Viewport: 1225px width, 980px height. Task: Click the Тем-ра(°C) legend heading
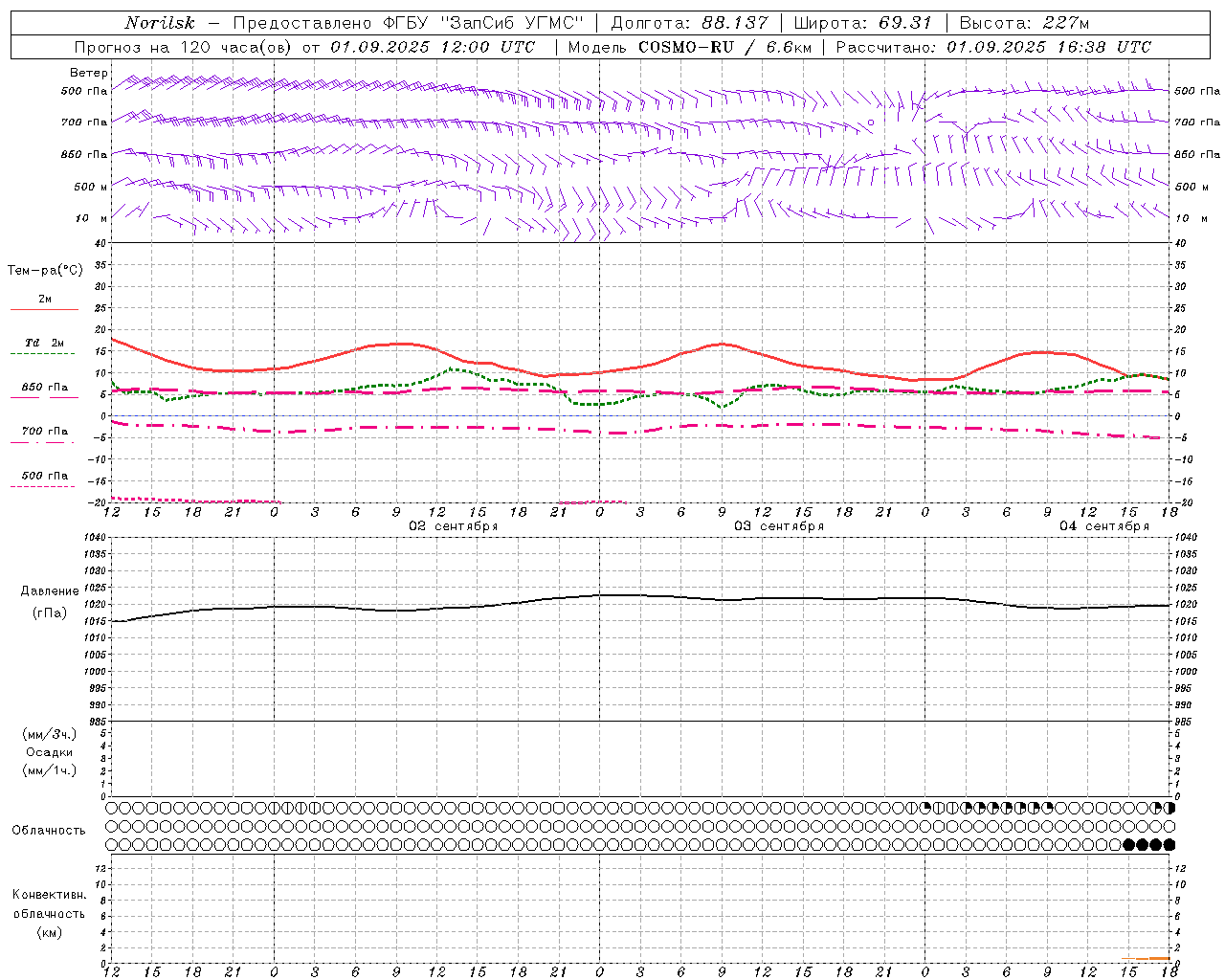click(45, 271)
